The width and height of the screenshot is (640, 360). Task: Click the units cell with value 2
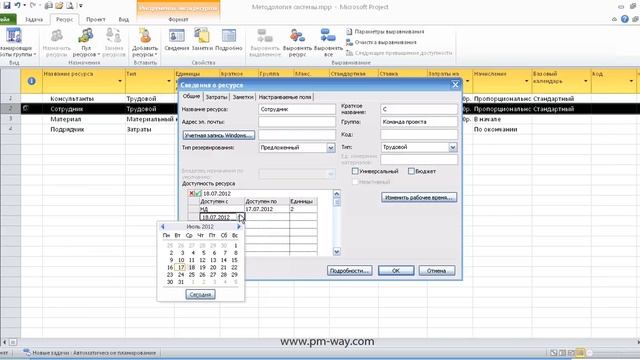click(303, 209)
